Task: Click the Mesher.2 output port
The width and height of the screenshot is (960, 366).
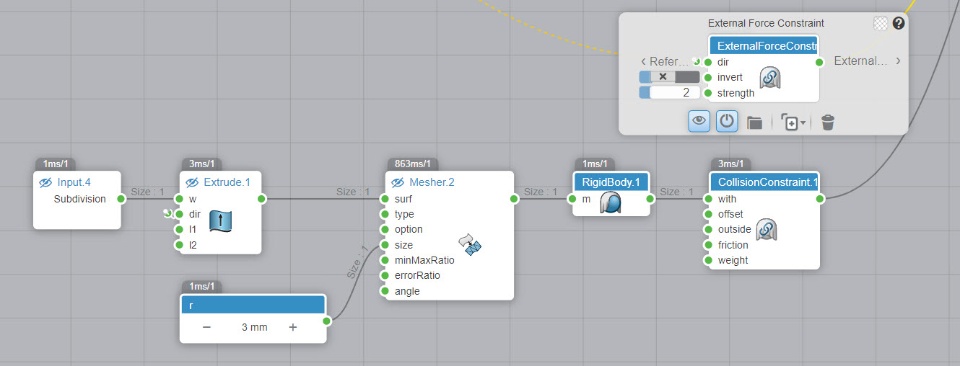Action: [514, 198]
